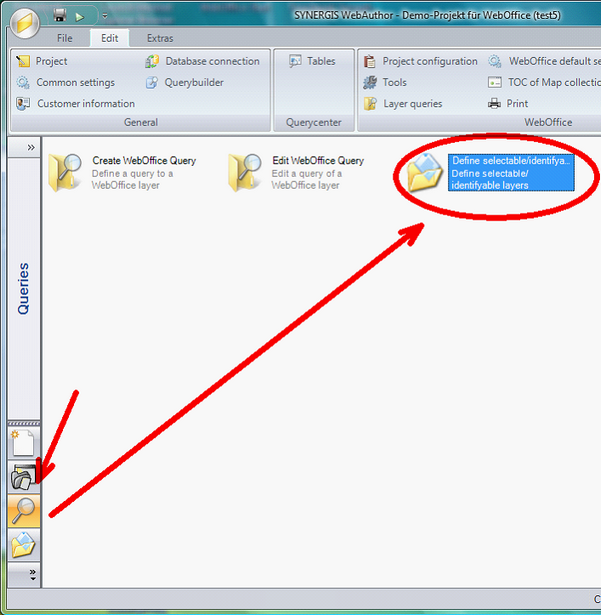Viewport: 601px width, 615px height.
Task: Open Tables in Querycenter group
Action: point(321,61)
